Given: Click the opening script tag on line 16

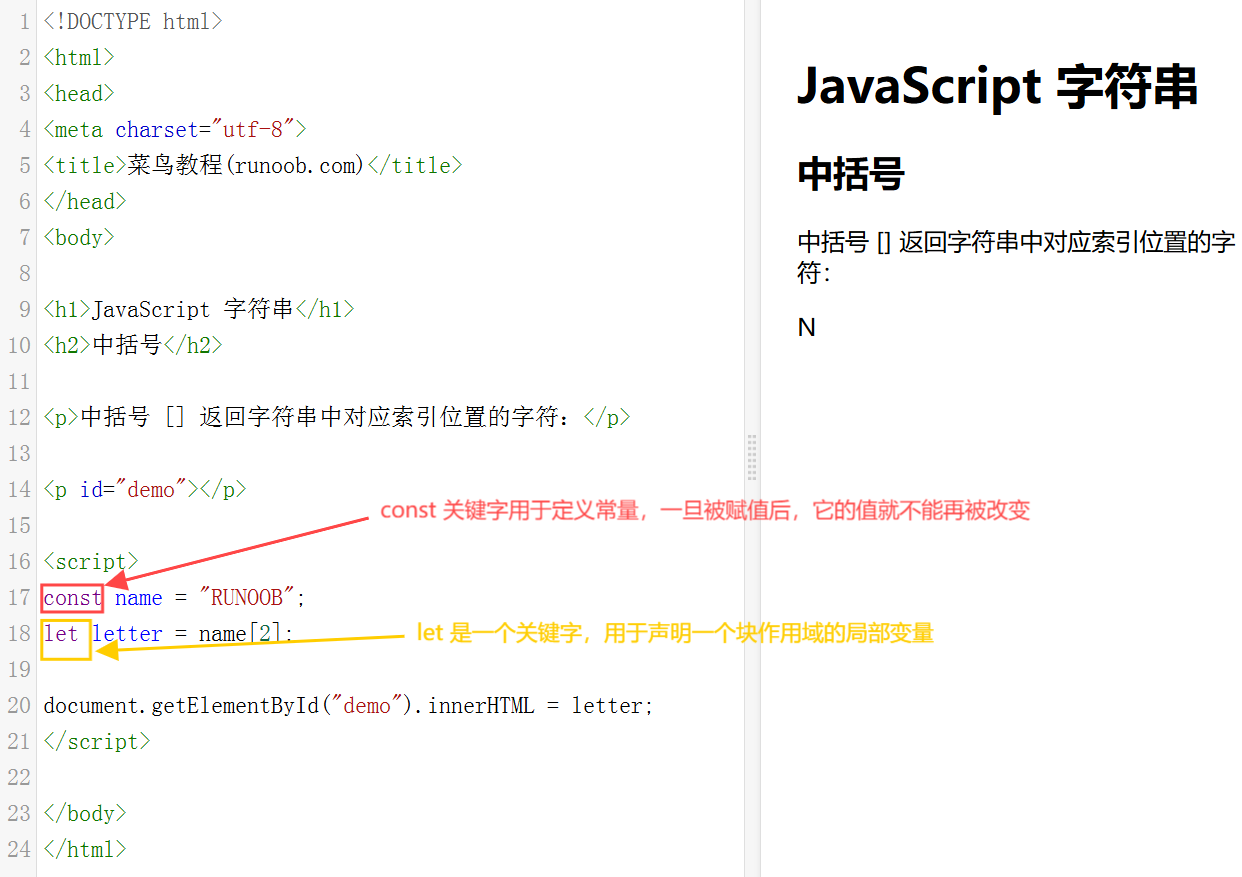Looking at the screenshot, I should (91, 561).
